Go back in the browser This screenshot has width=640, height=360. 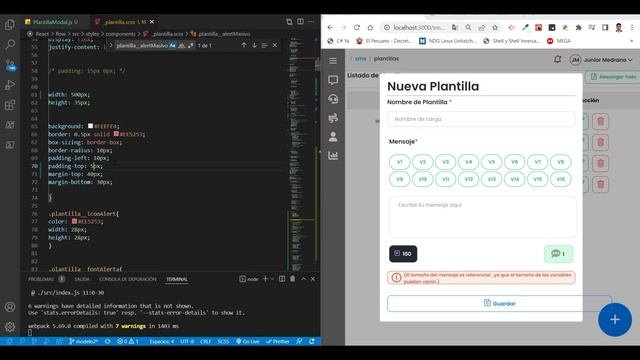pos(330,27)
